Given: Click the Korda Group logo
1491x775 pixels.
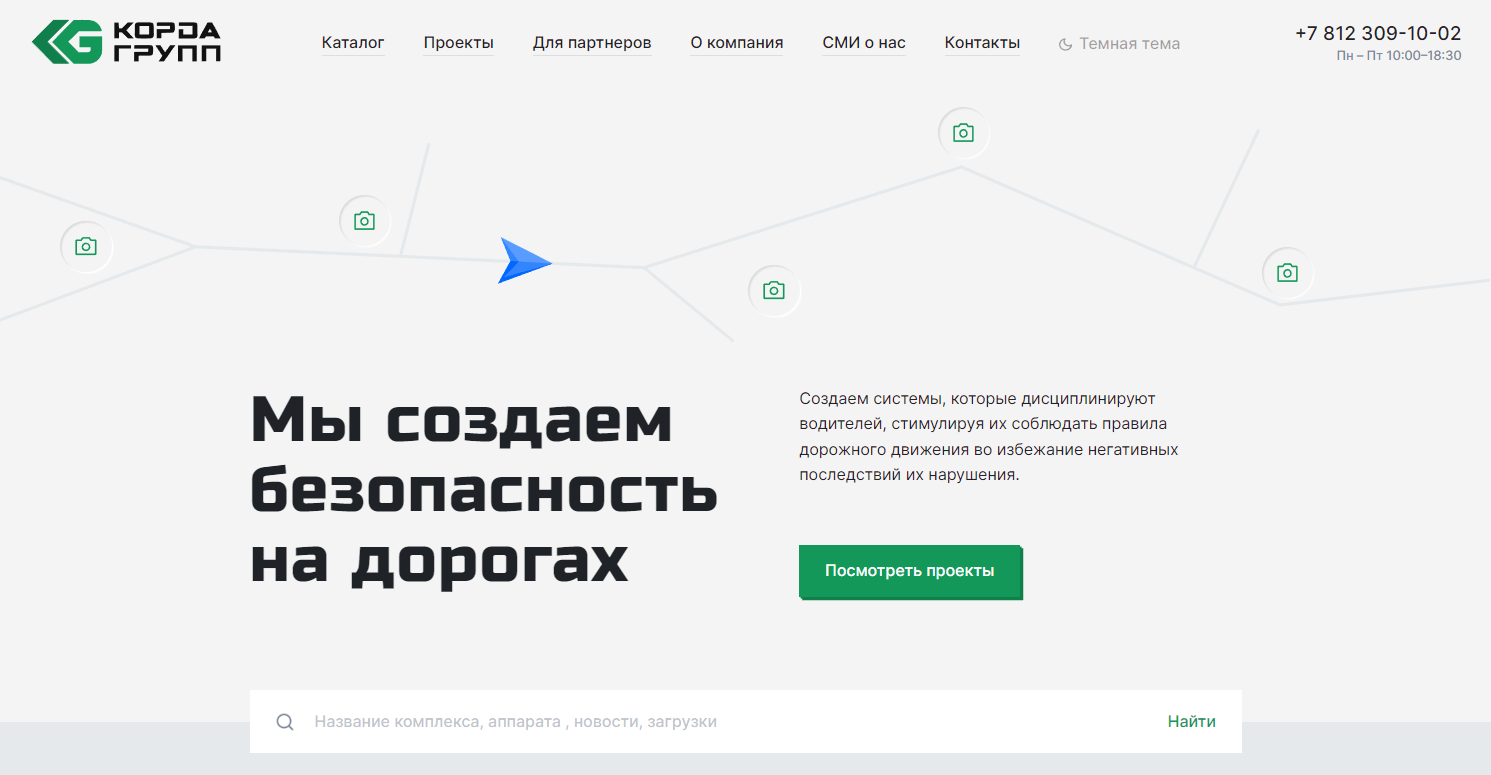Looking at the screenshot, I should (127, 42).
